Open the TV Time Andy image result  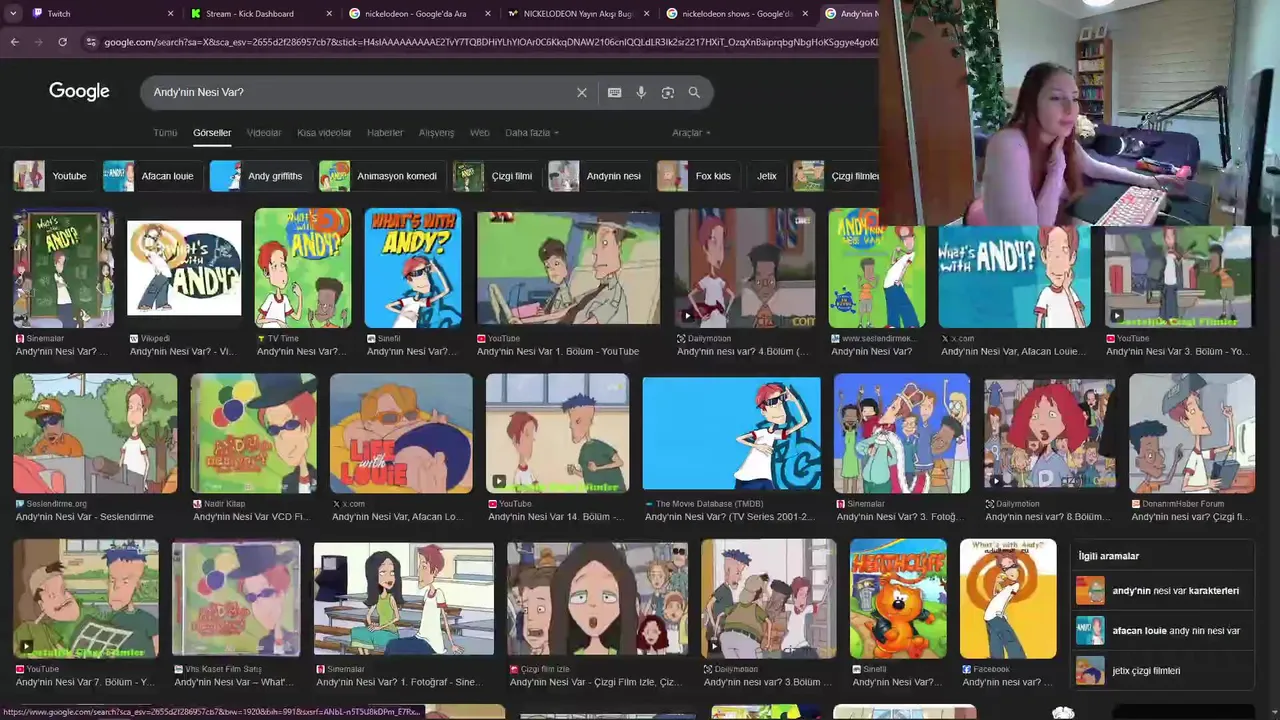[x=303, y=268]
